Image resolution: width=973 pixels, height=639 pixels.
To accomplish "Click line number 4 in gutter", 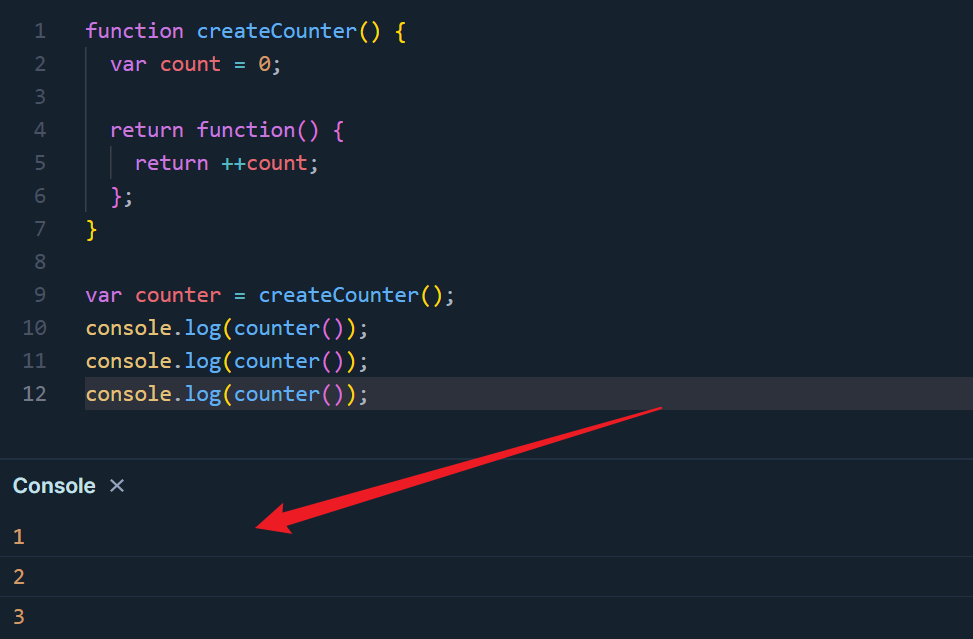I will (x=40, y=130).
